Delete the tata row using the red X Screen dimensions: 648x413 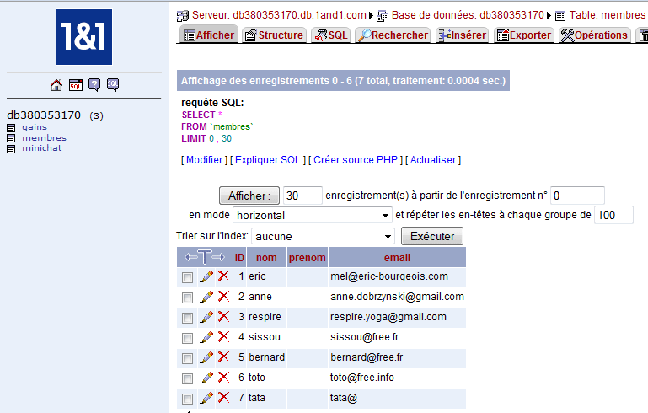[x=223, y=398]
